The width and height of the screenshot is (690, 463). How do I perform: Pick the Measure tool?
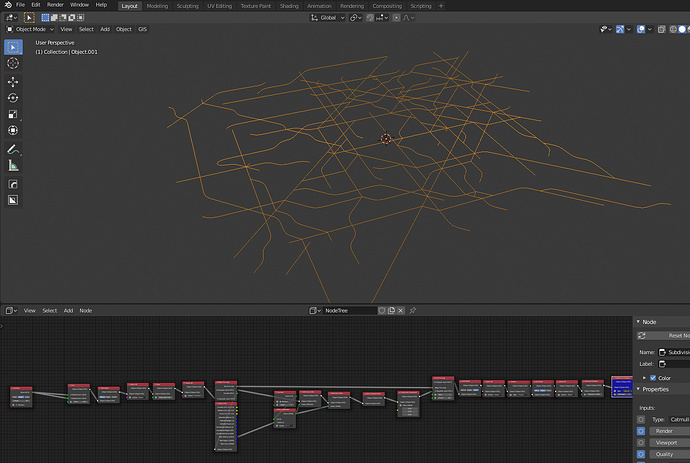click(x=13, y=166)
